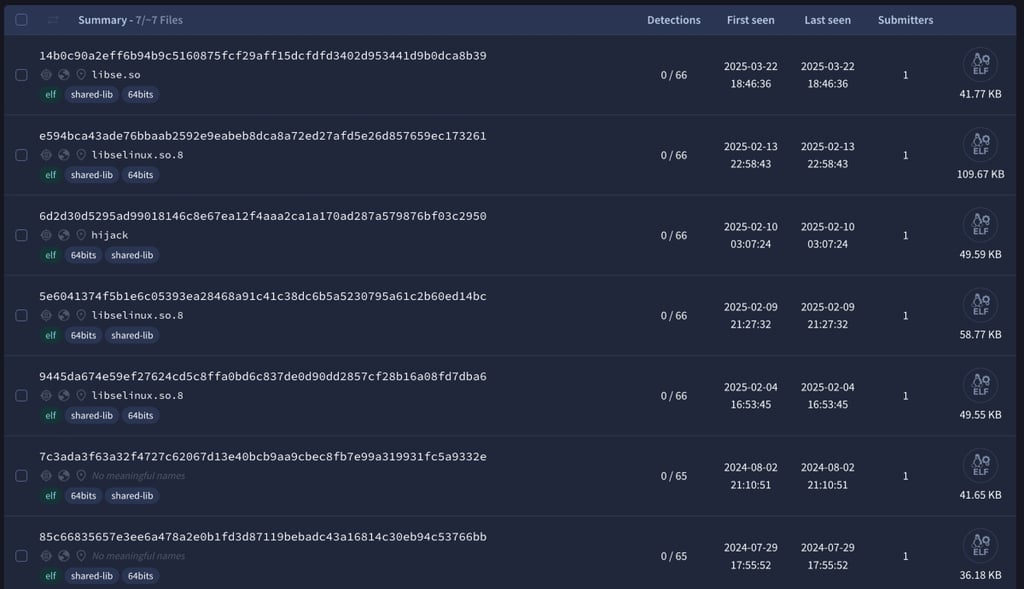Viewport: 1024px width, 589px height.
Task: Open the file hash starting with e594bca43ade
Action: click(x=263, y=136)
